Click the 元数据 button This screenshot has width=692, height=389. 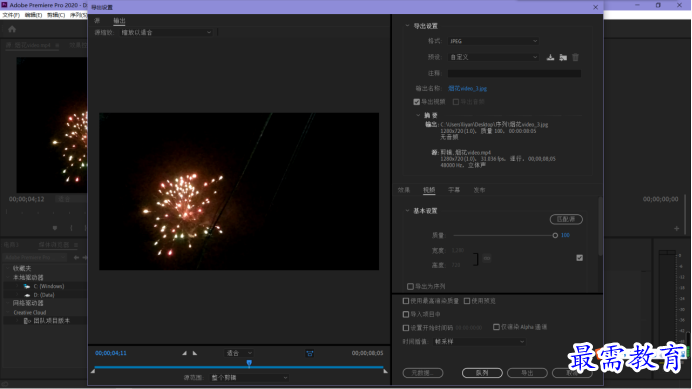click(423, 373)
